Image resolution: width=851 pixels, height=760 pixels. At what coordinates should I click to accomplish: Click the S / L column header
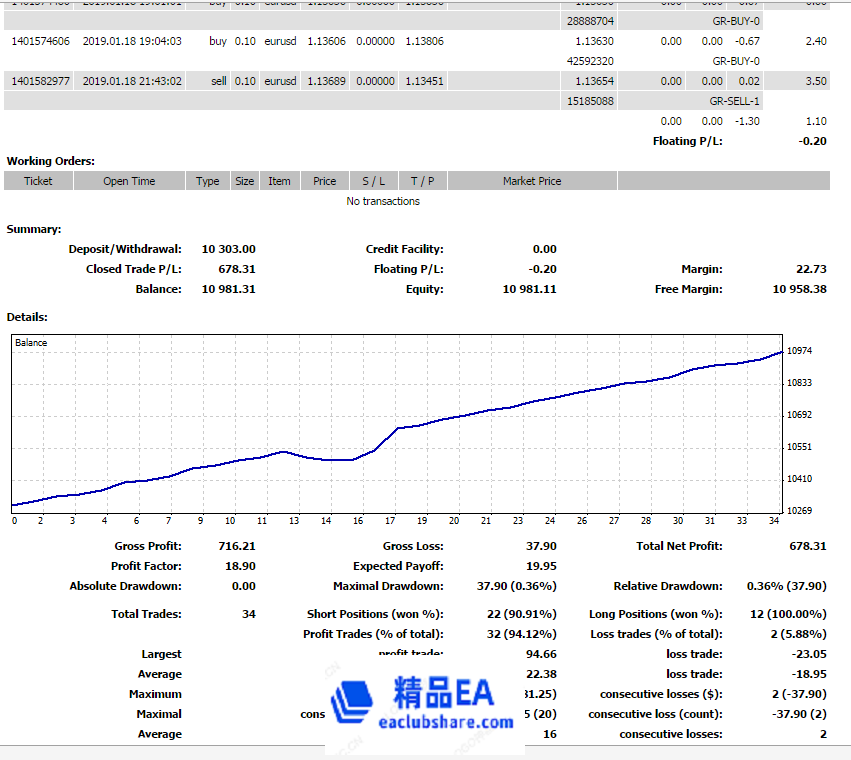click(x=373, y=181)
